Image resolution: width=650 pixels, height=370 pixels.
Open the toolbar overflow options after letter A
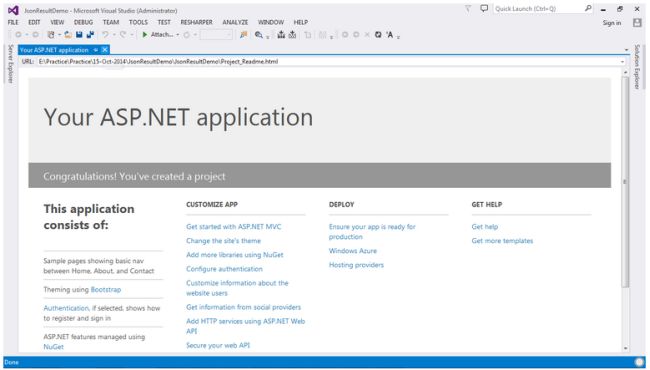click(398, 36)
